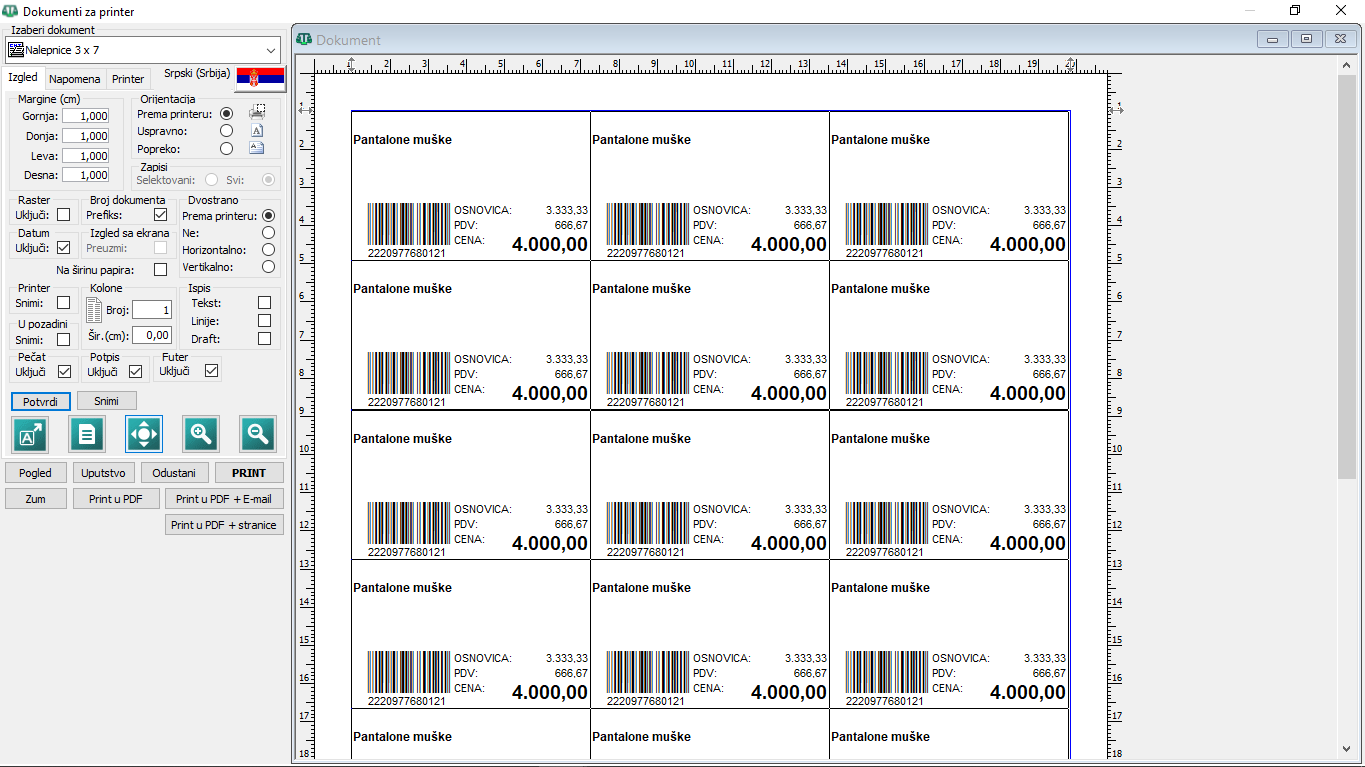
Task: Click the PRINT button
Action: tap(249, 472)
